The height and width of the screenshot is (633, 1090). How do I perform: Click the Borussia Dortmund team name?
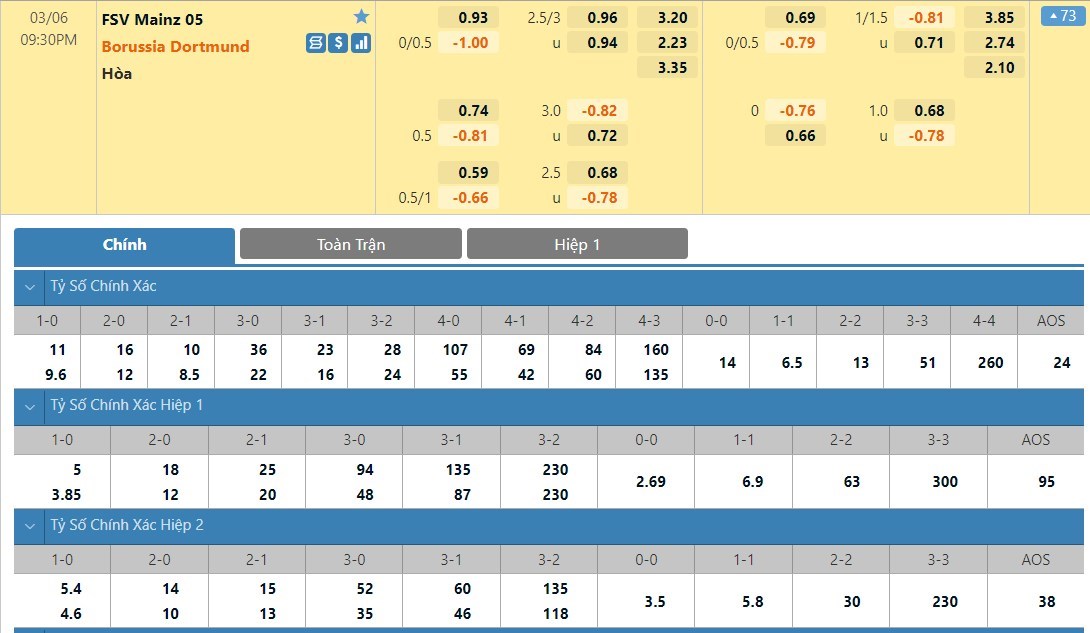175,46
